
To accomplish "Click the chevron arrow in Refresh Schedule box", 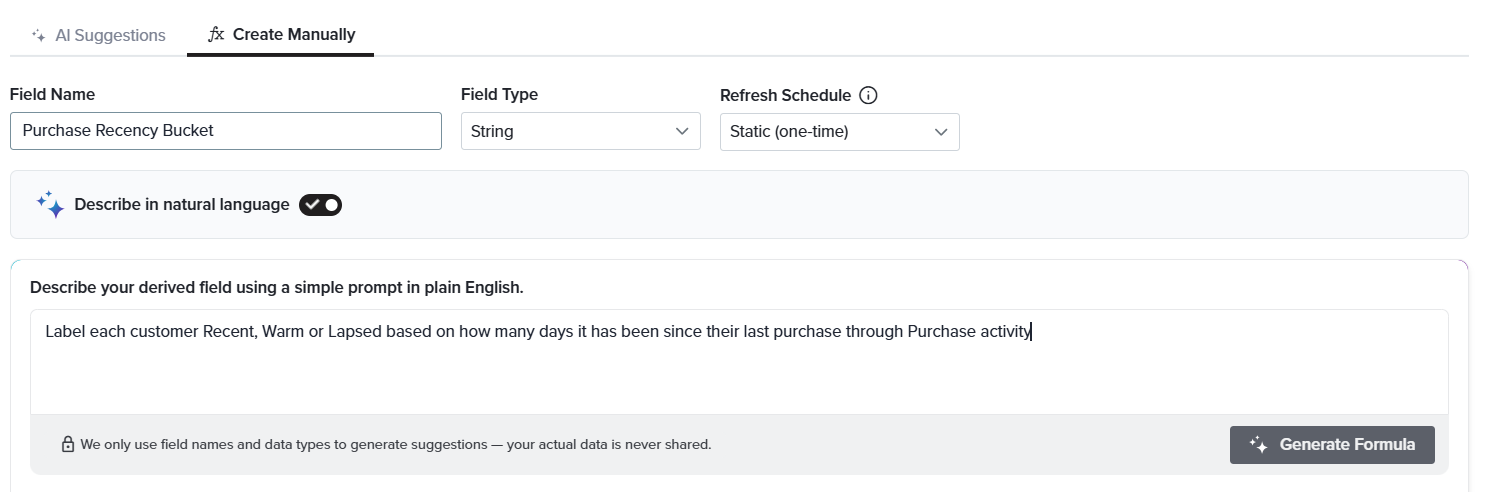I will coord(941,131).
